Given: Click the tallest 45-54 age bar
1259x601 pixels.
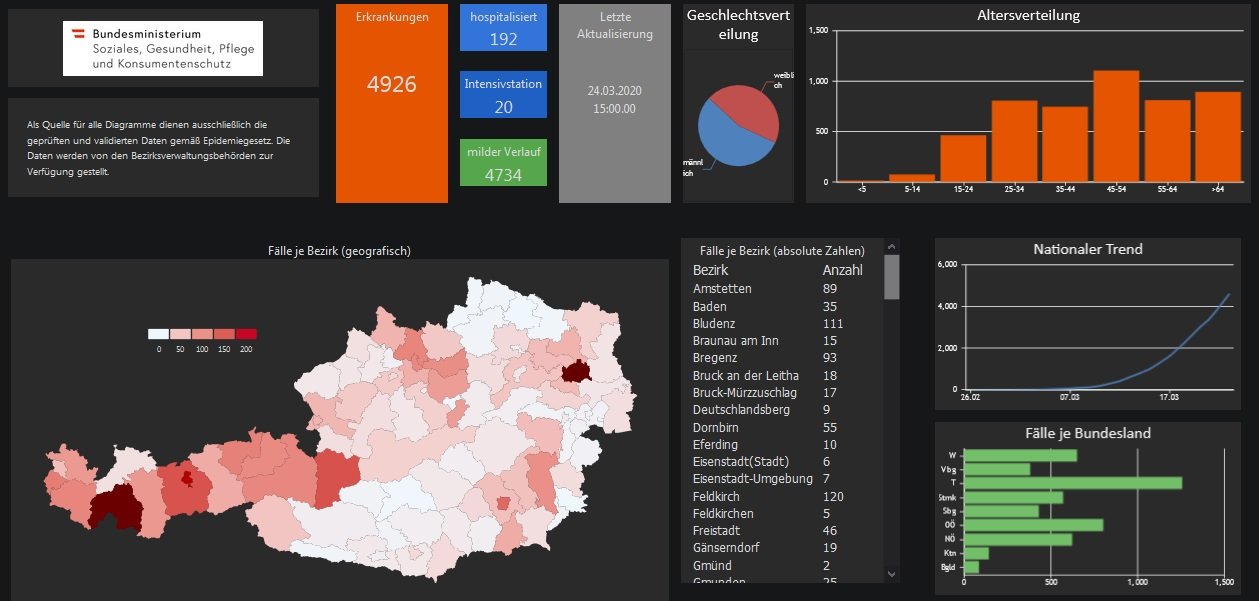Looking at the screenshot, I should click(x=1116, y=126).
